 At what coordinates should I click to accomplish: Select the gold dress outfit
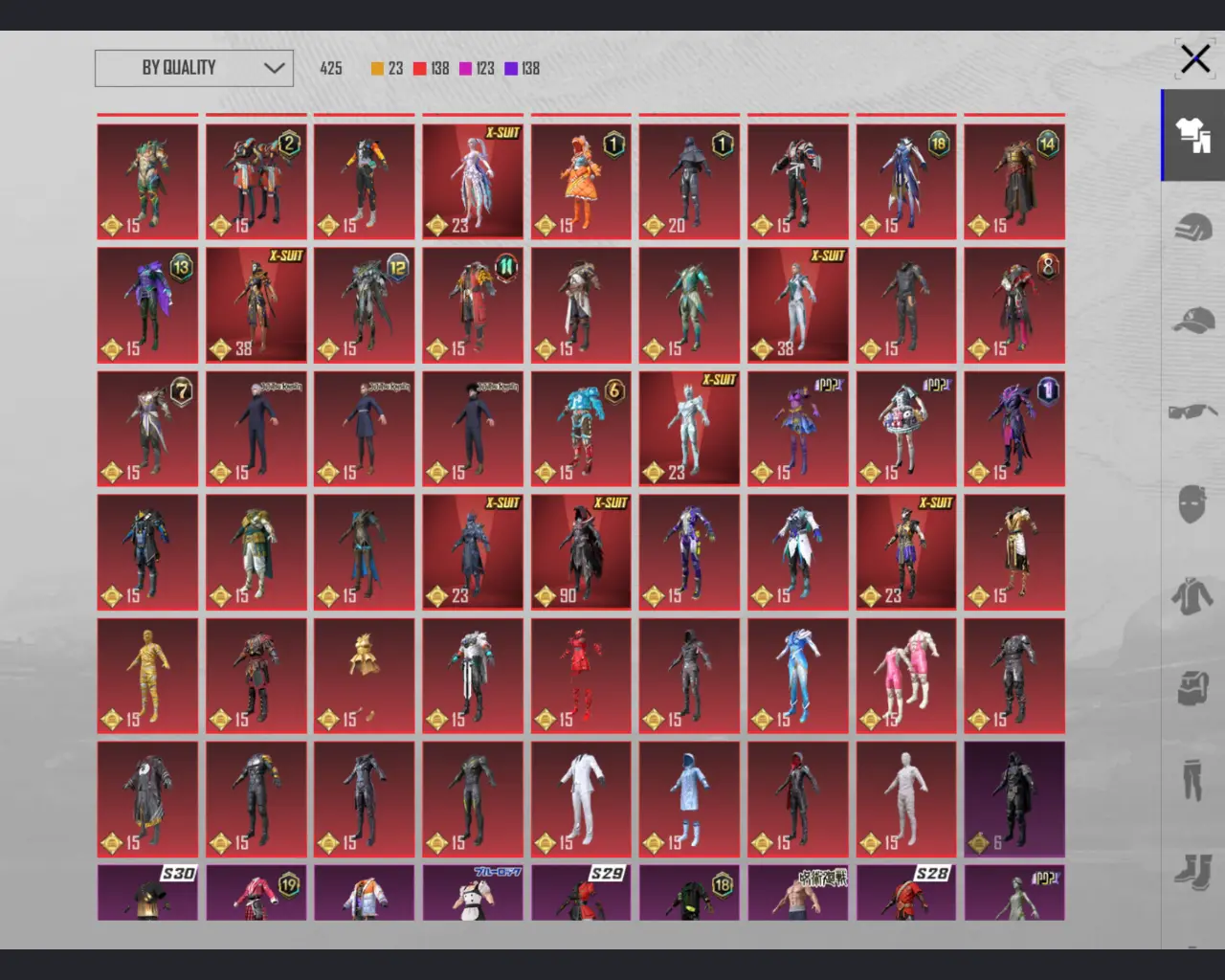pos(365,676)
